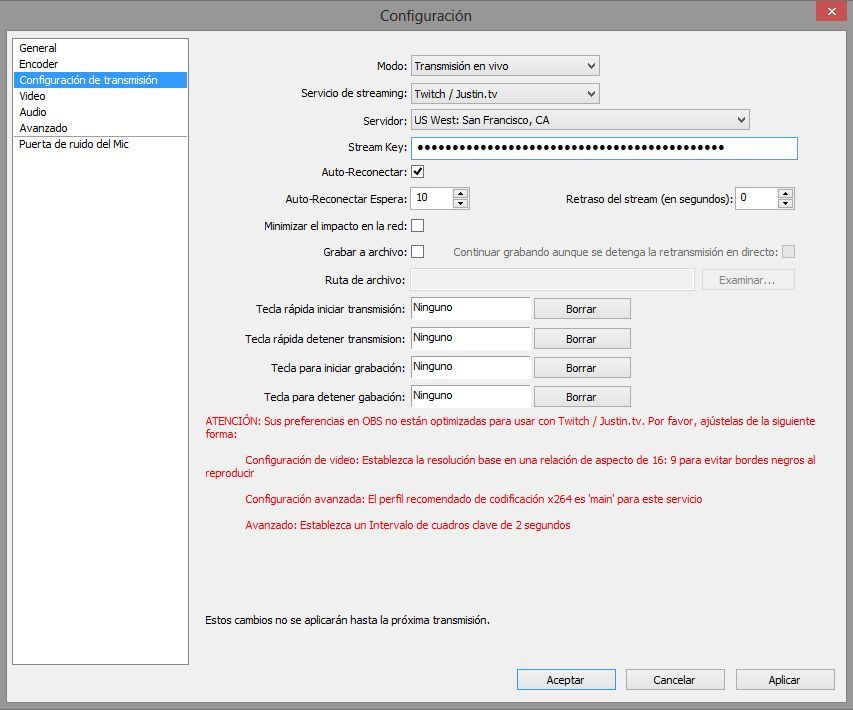Click the Ruta de archivo field

[x=552, y=280]
